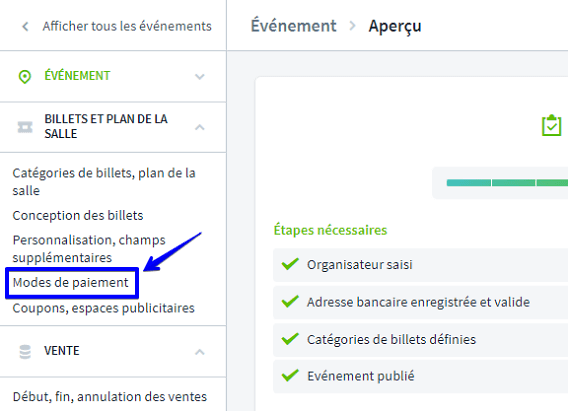Expand the ÉVÉNEMENT section chevron
The height and width of the screenshot is (412, 568).
200,77
